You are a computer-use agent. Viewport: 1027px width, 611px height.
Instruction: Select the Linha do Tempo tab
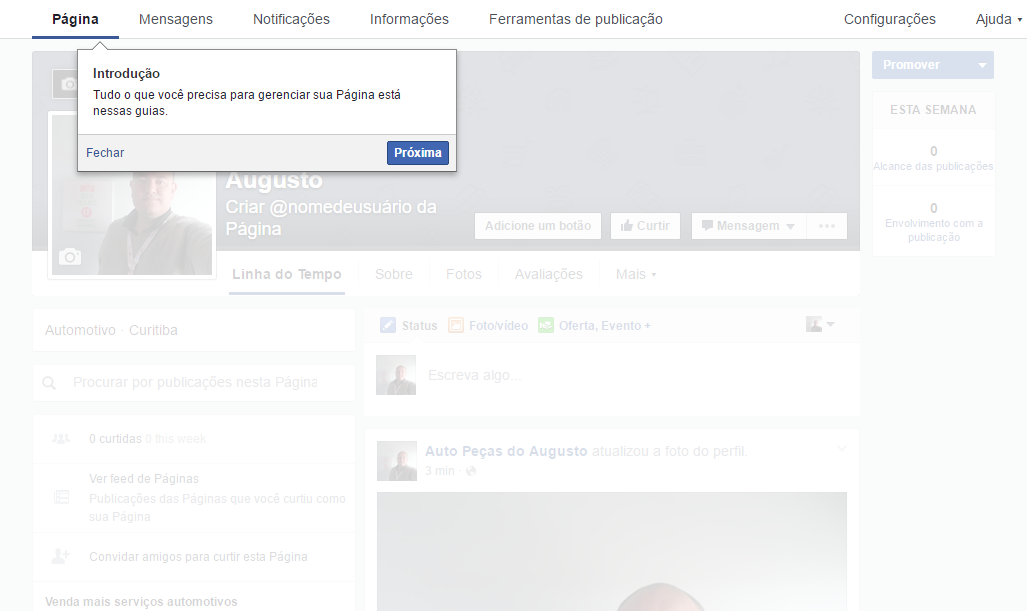(287, 274)
